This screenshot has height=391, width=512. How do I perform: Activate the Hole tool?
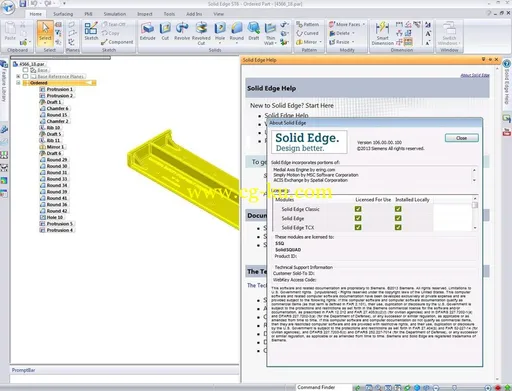coord(220,32)
